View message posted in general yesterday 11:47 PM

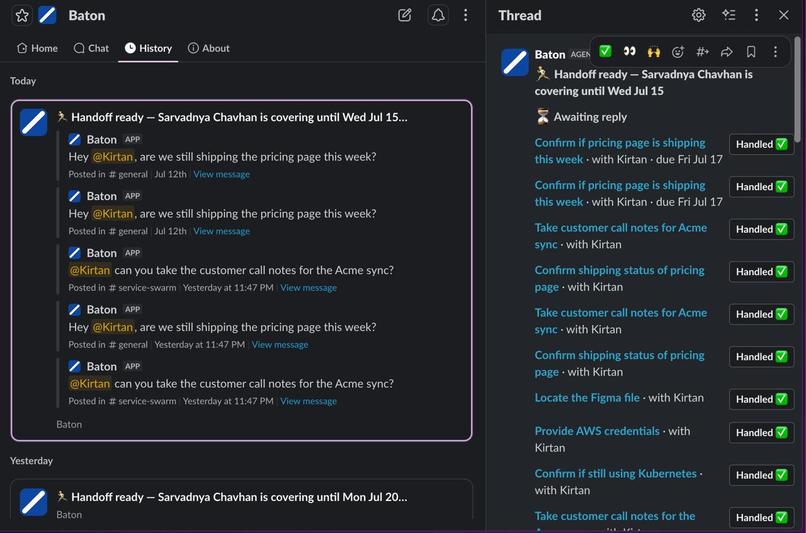point(280,344)
